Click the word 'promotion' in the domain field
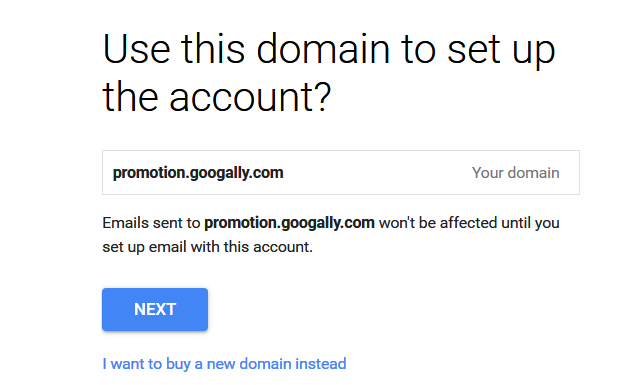Viewport: 631px width, 385px height. (149, 173)
